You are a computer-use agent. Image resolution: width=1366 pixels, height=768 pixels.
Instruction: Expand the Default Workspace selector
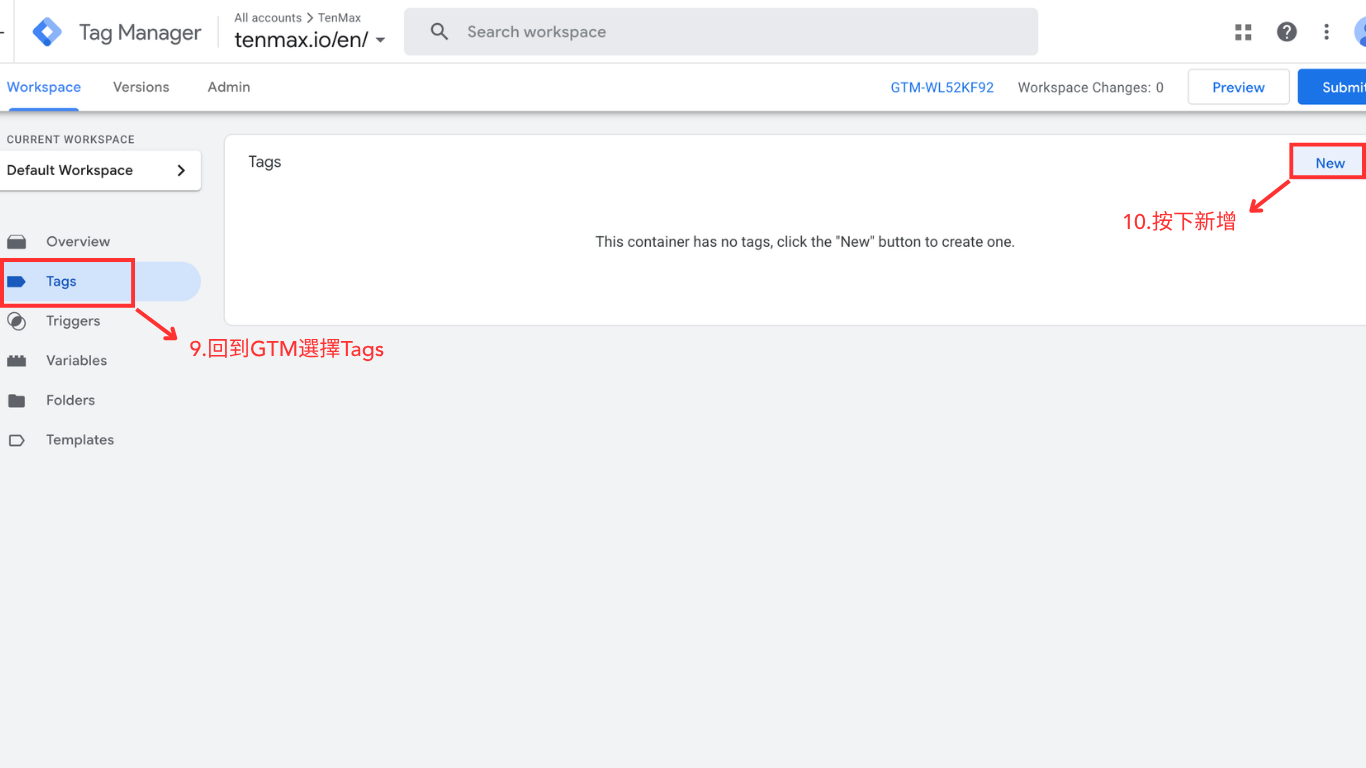tap(100, 170)
